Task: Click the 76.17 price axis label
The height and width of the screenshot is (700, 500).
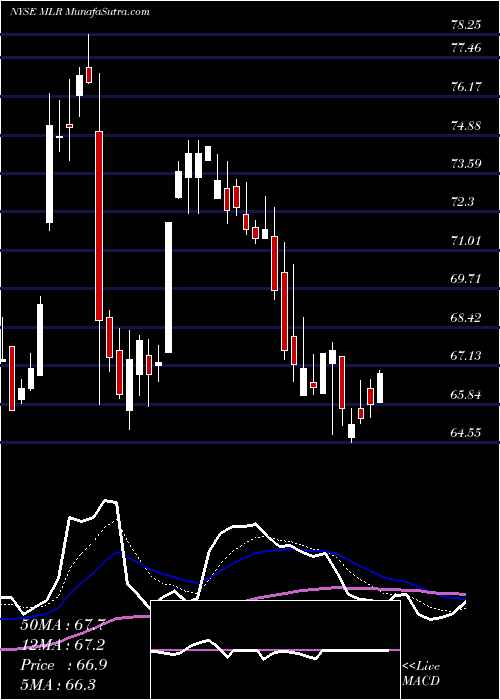Action: click(466, 87)
